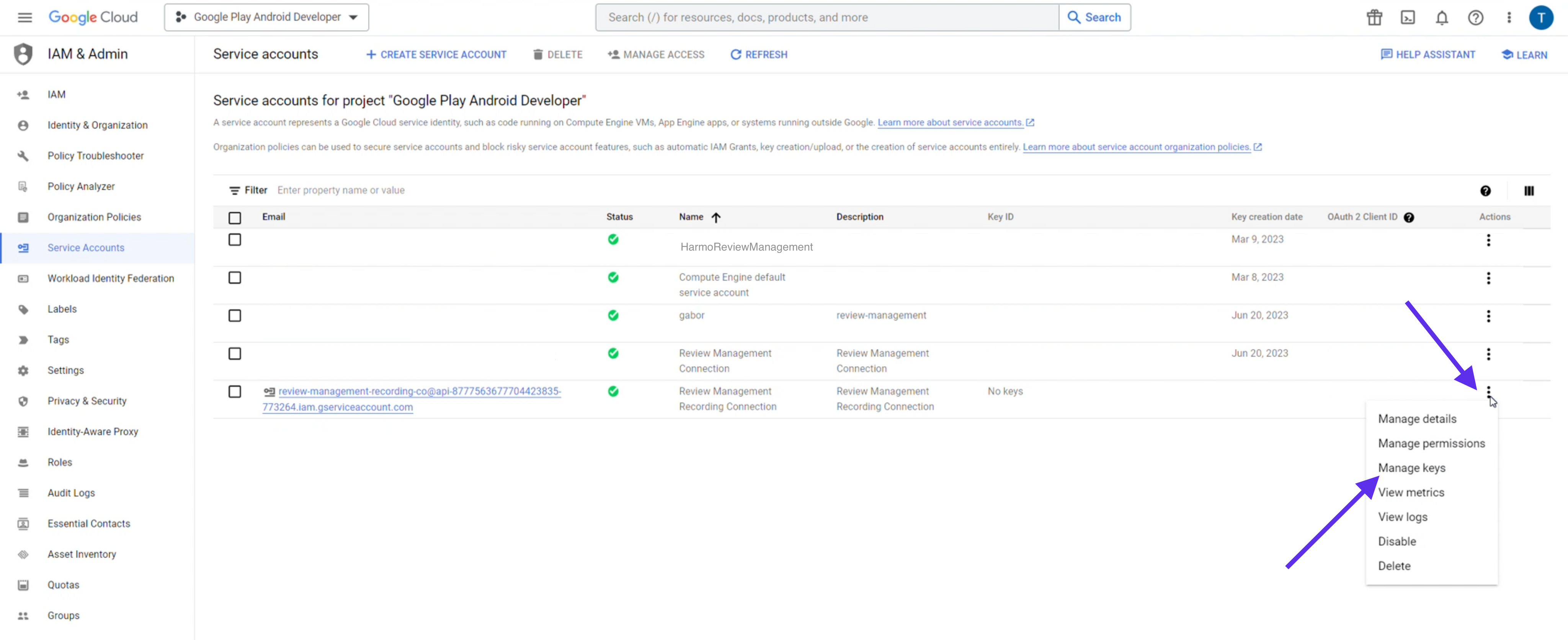Click the Delete toolbar button

point(557,54)
